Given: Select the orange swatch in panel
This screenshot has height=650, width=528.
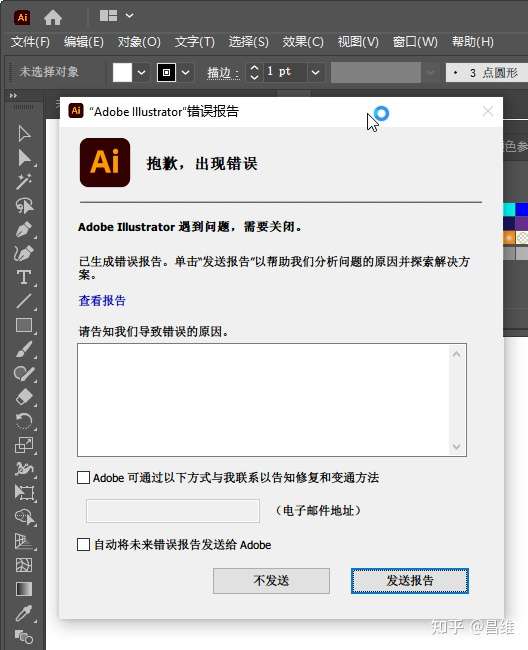Looking at the screenshot, I should 509,238.
